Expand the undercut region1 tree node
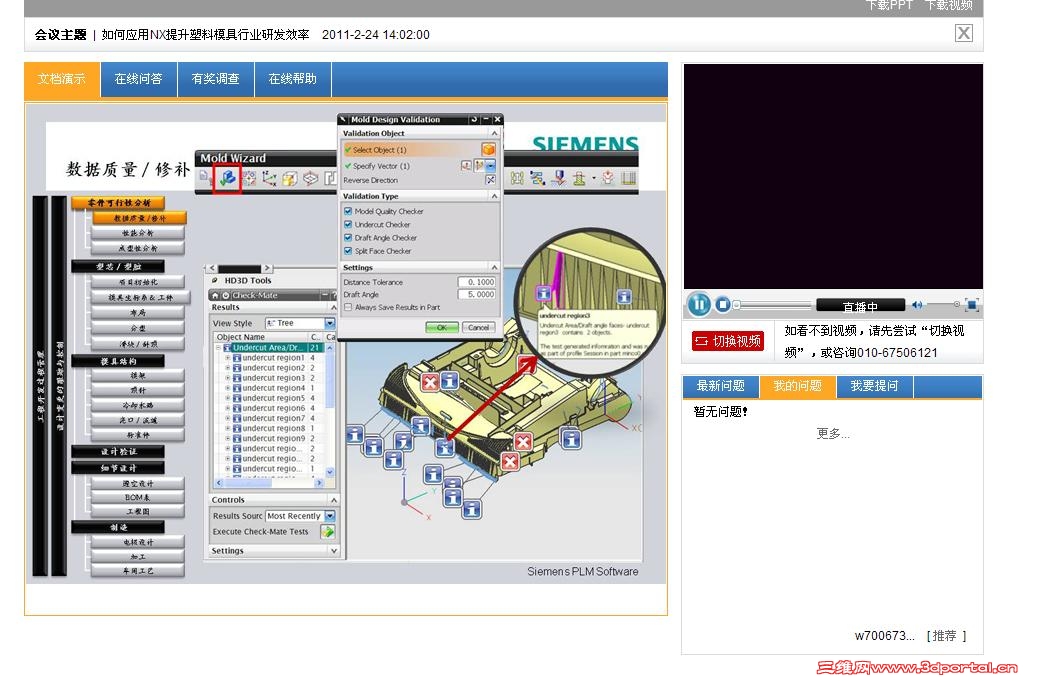Viewport: 1037px width, 681px height. click(x=228, y=358)
